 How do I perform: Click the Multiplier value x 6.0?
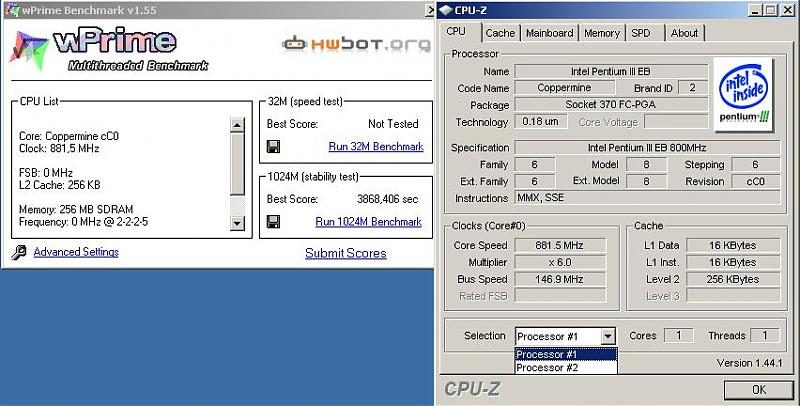pyautogui.click(x=560, y=262)
